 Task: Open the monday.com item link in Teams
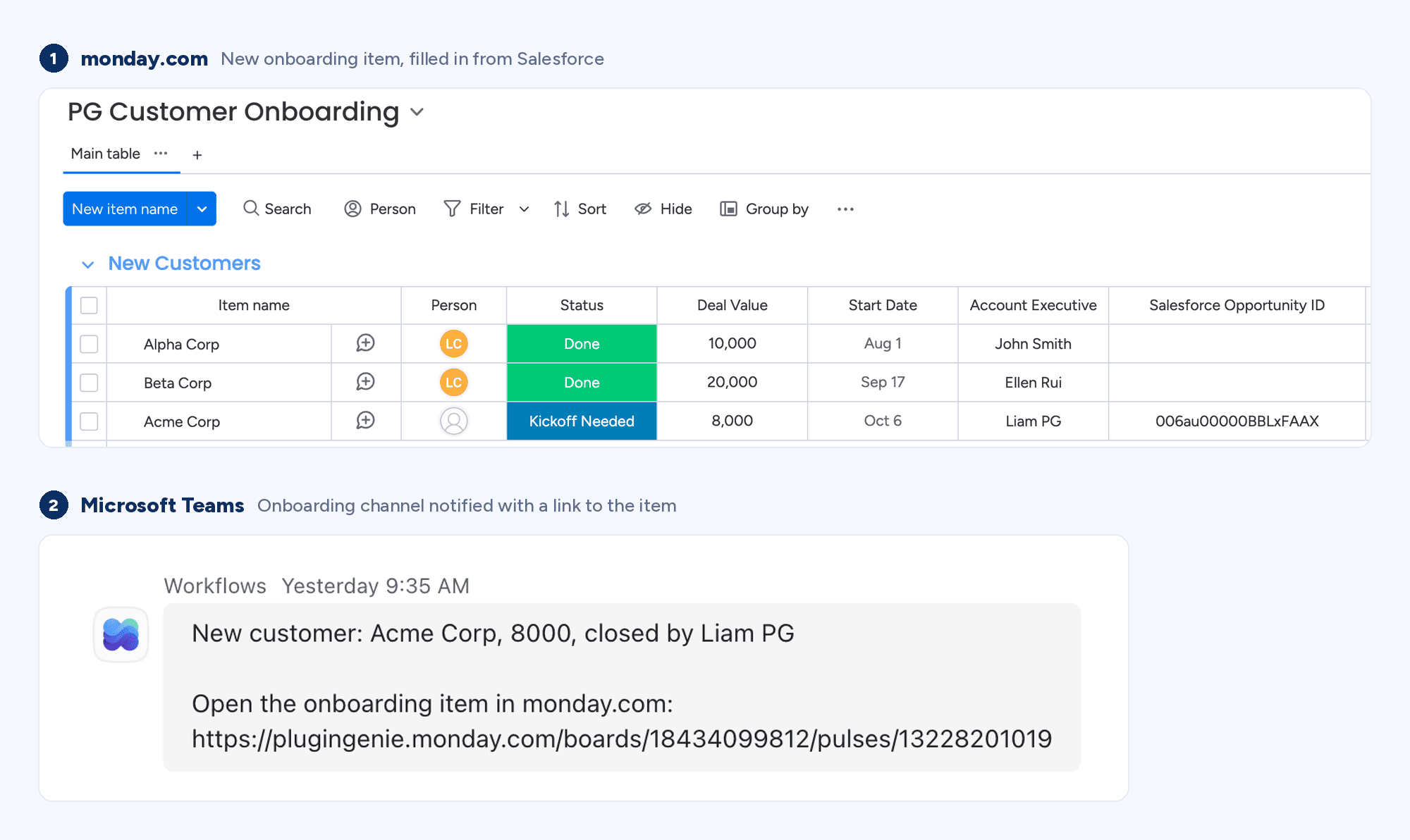(622, 739)
